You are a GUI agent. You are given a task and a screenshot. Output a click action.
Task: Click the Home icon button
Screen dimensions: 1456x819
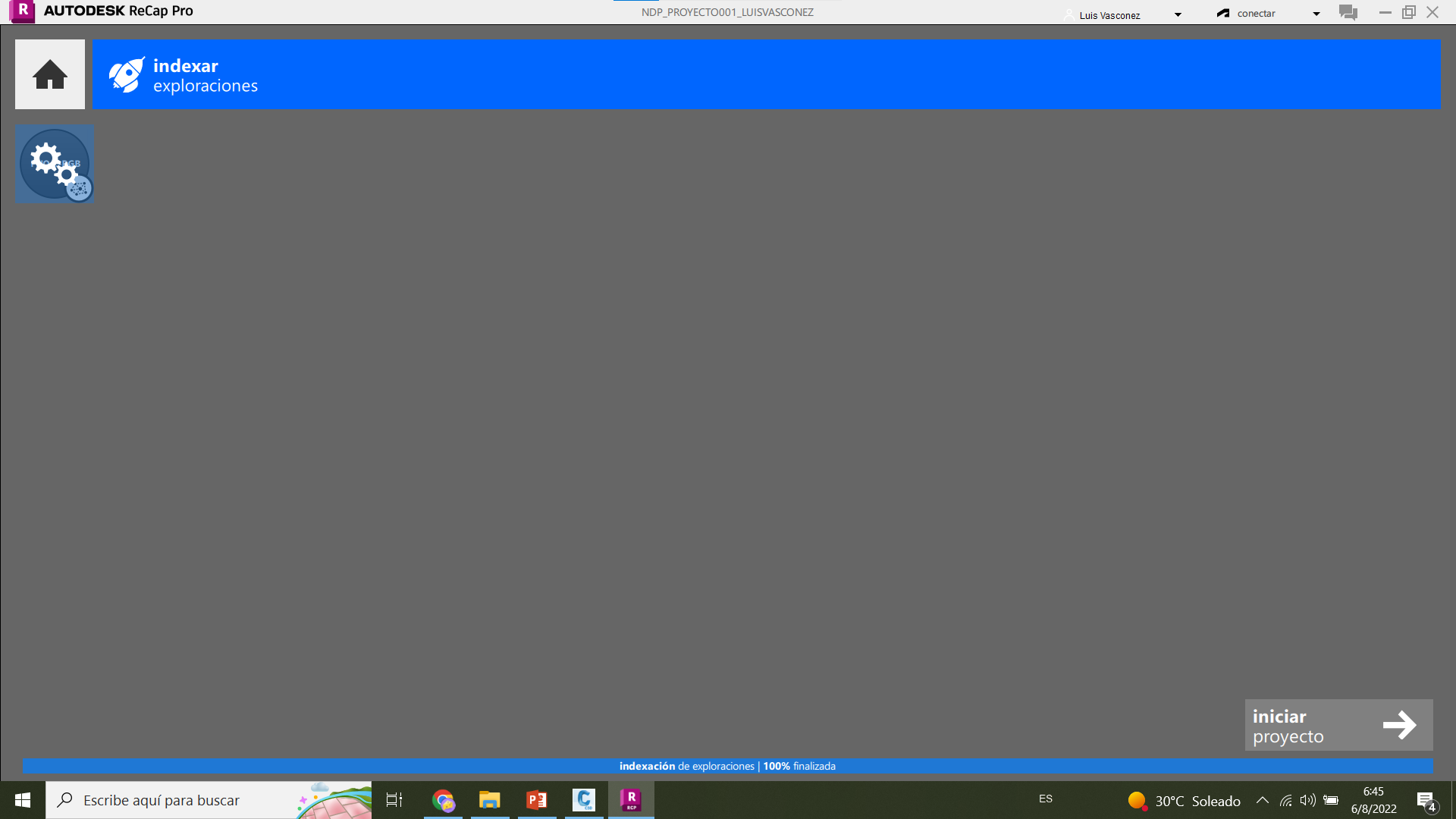[x=50, y=74]
